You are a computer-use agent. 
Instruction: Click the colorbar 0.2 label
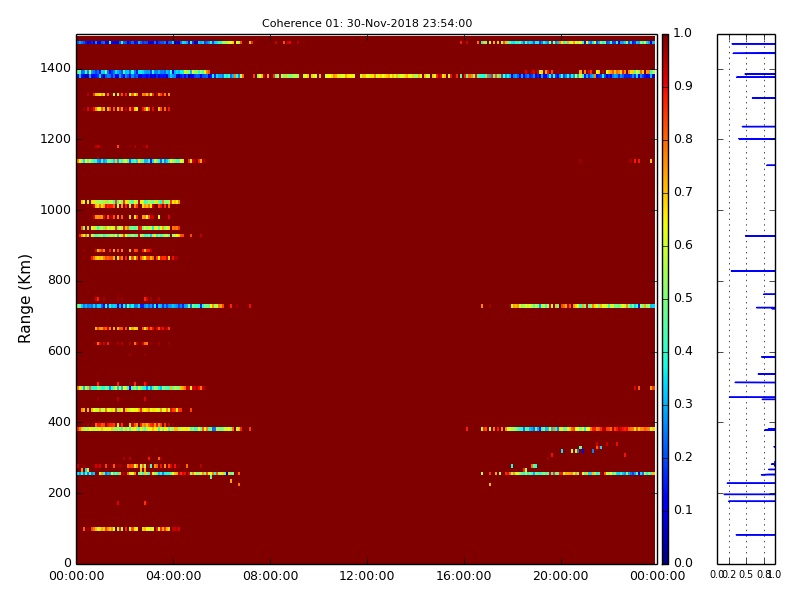683,457
